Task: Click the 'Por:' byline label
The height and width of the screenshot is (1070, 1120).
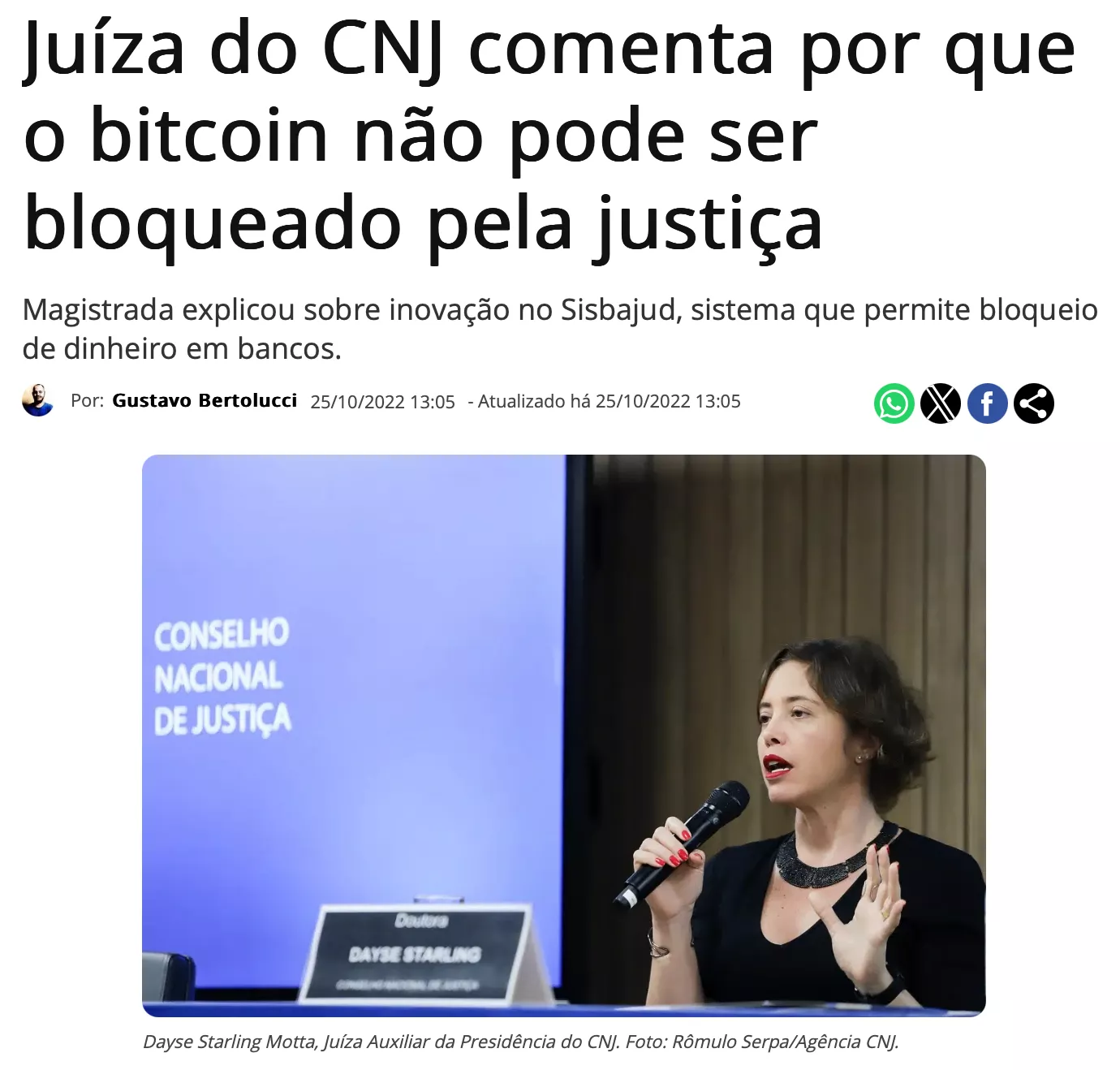Action: 88,400
